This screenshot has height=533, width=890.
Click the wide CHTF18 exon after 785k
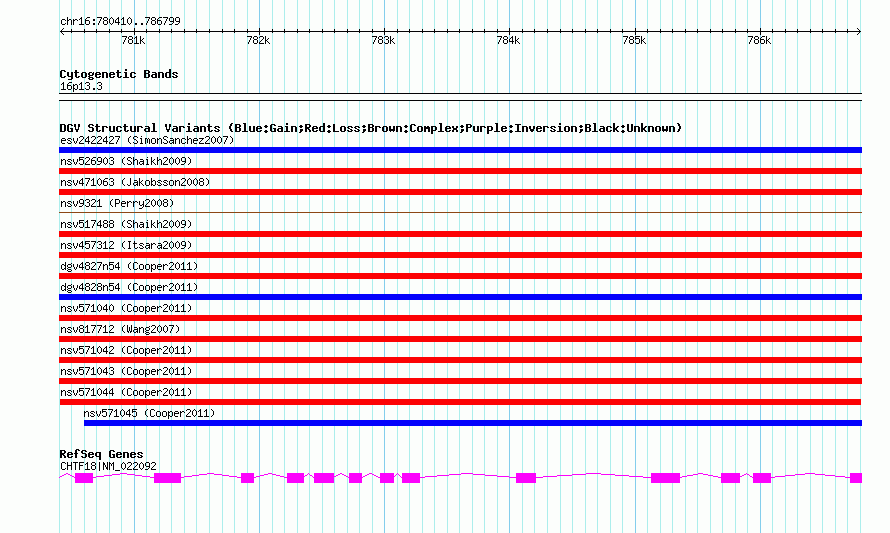coord(665,478)
